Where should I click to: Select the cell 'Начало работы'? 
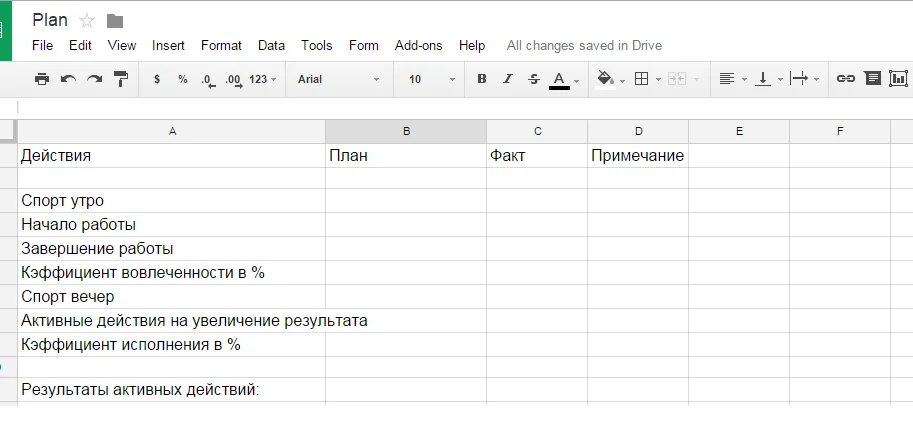(x=172, y=224)
